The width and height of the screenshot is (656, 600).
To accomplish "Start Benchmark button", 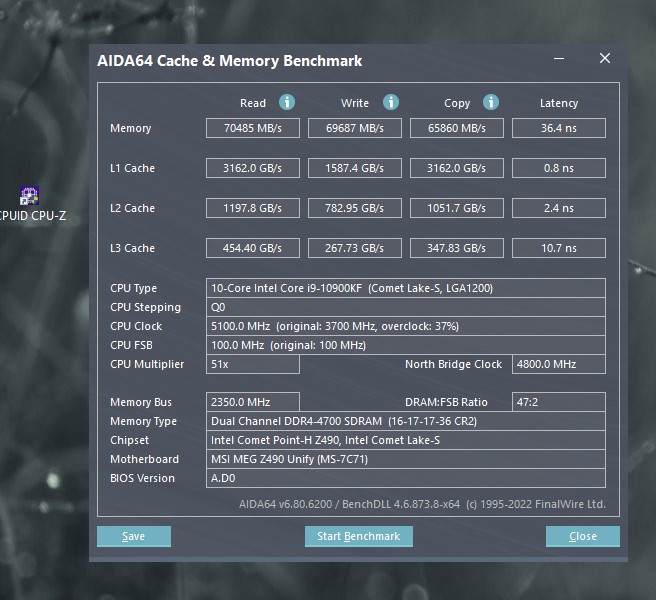I will (359, 536).
